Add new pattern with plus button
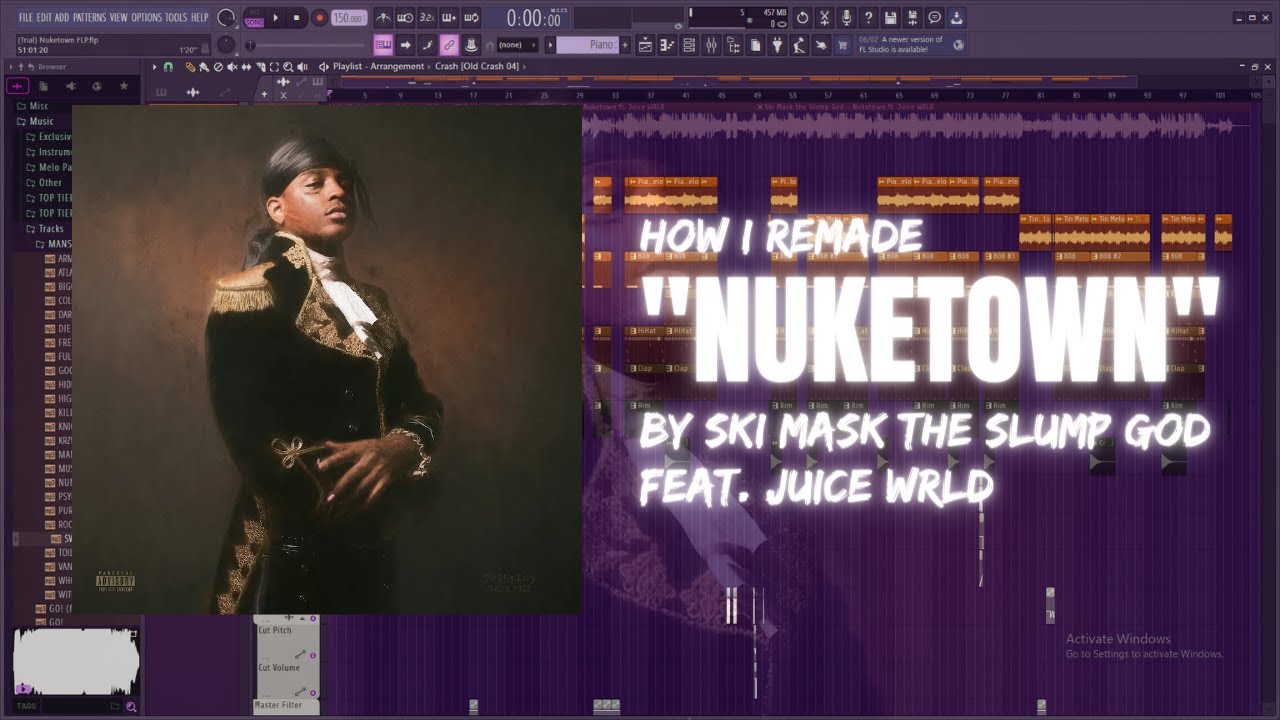The image size is (1280, 720). (x=625, y=45)
